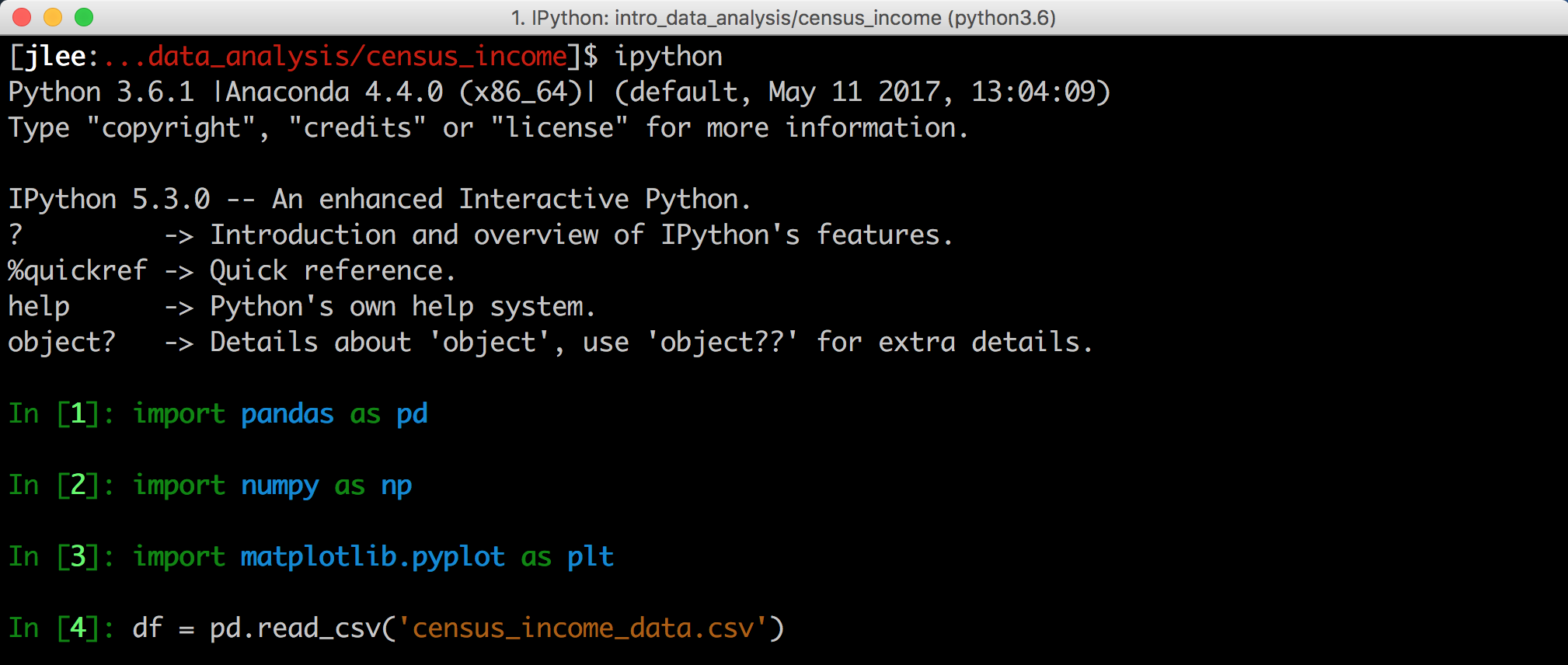Click the 'census_income_data.csv' string

click(x=583, y=628)
